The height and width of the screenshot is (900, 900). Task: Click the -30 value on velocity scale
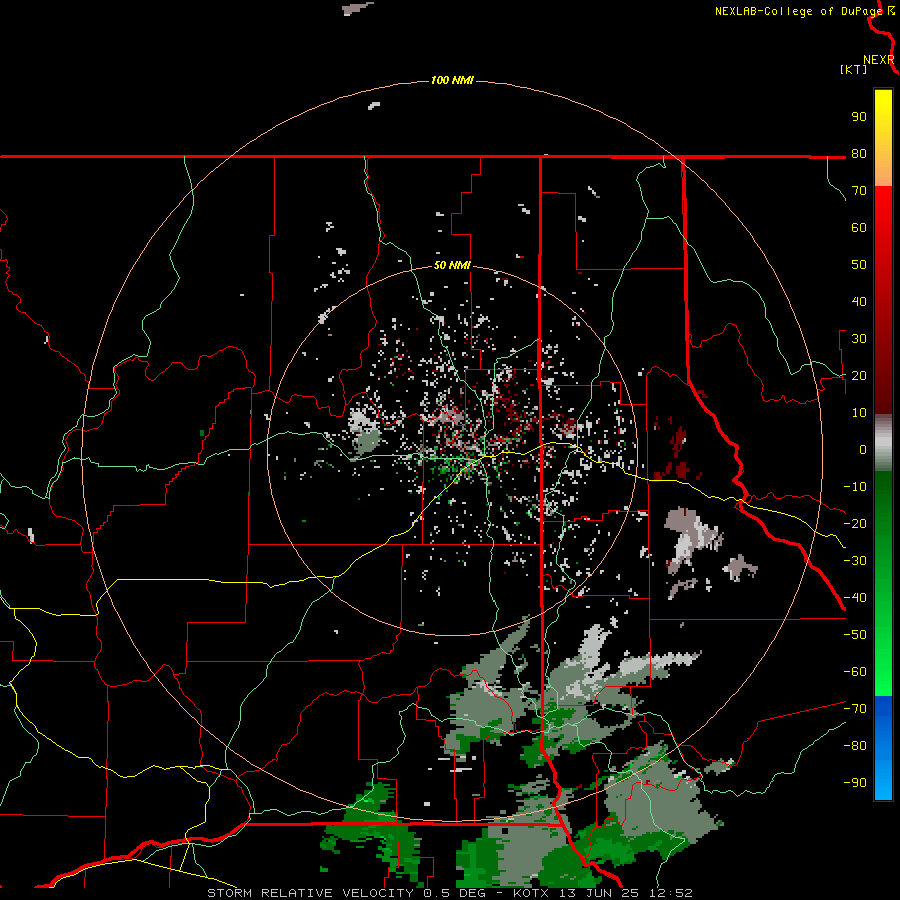pos(855,561)
